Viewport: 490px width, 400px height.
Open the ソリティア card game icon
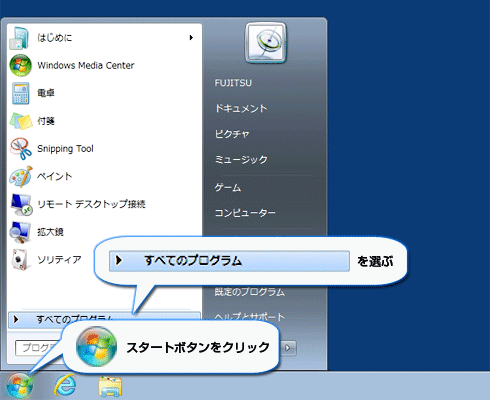coord(21,259)
